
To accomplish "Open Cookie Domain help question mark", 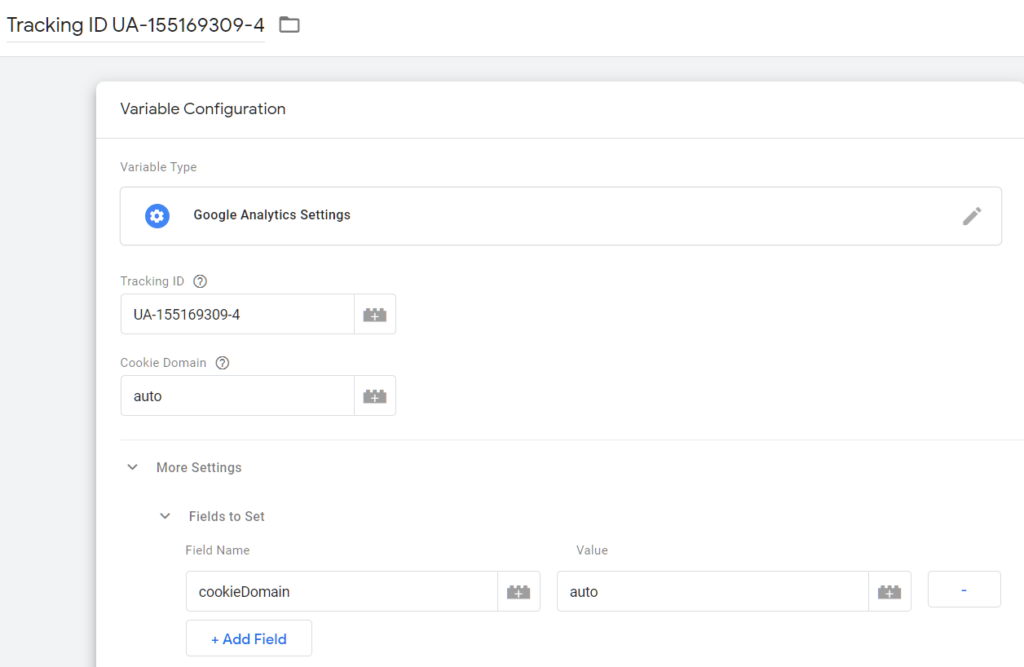I will 223,363.
